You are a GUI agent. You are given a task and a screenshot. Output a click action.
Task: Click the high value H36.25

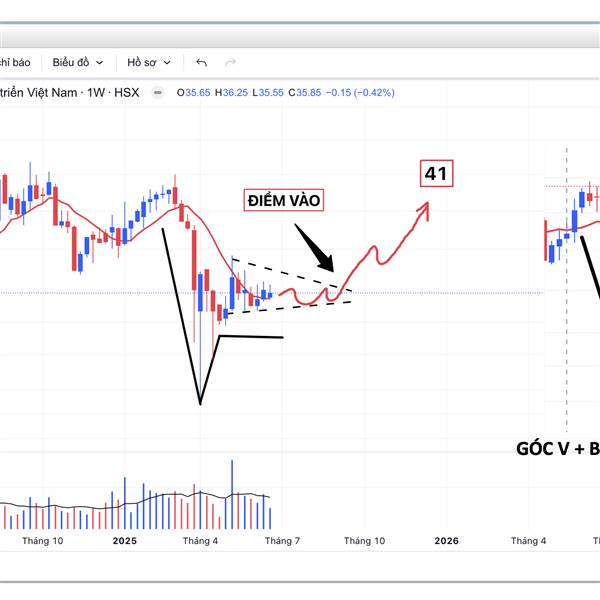coord(231,93)
